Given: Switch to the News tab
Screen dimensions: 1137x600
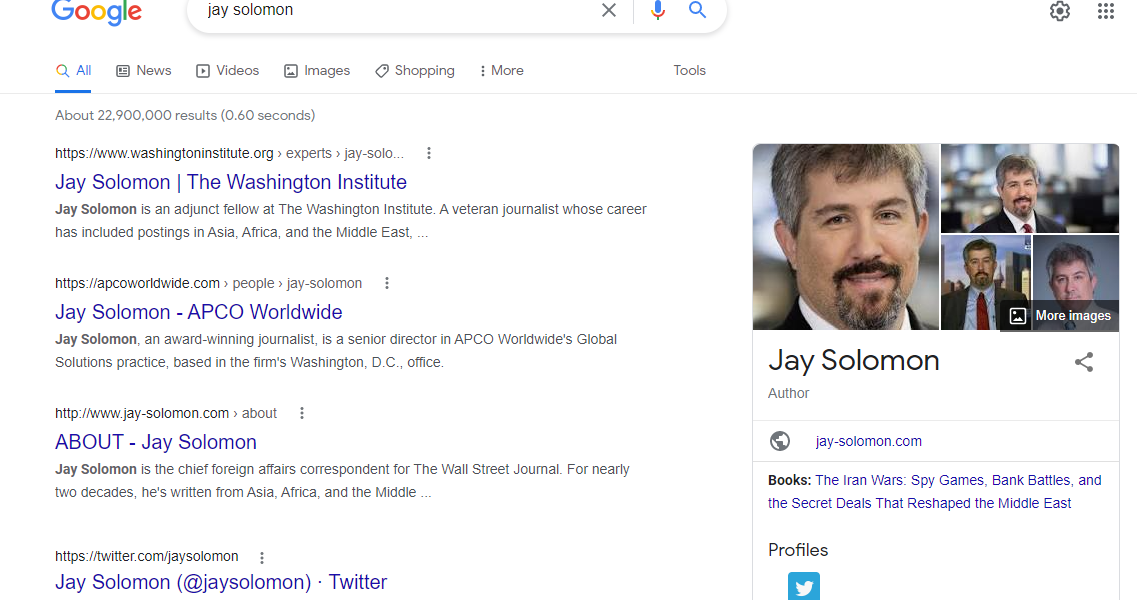Looking at the screenshot, I should (x=144, y=71).
